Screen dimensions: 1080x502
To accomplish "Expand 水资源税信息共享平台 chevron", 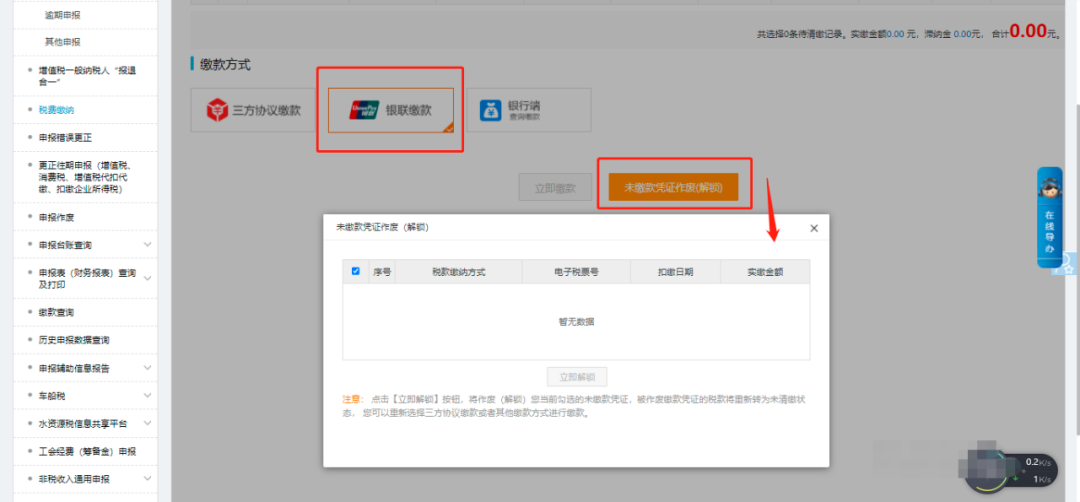I will tap(147, 423).
